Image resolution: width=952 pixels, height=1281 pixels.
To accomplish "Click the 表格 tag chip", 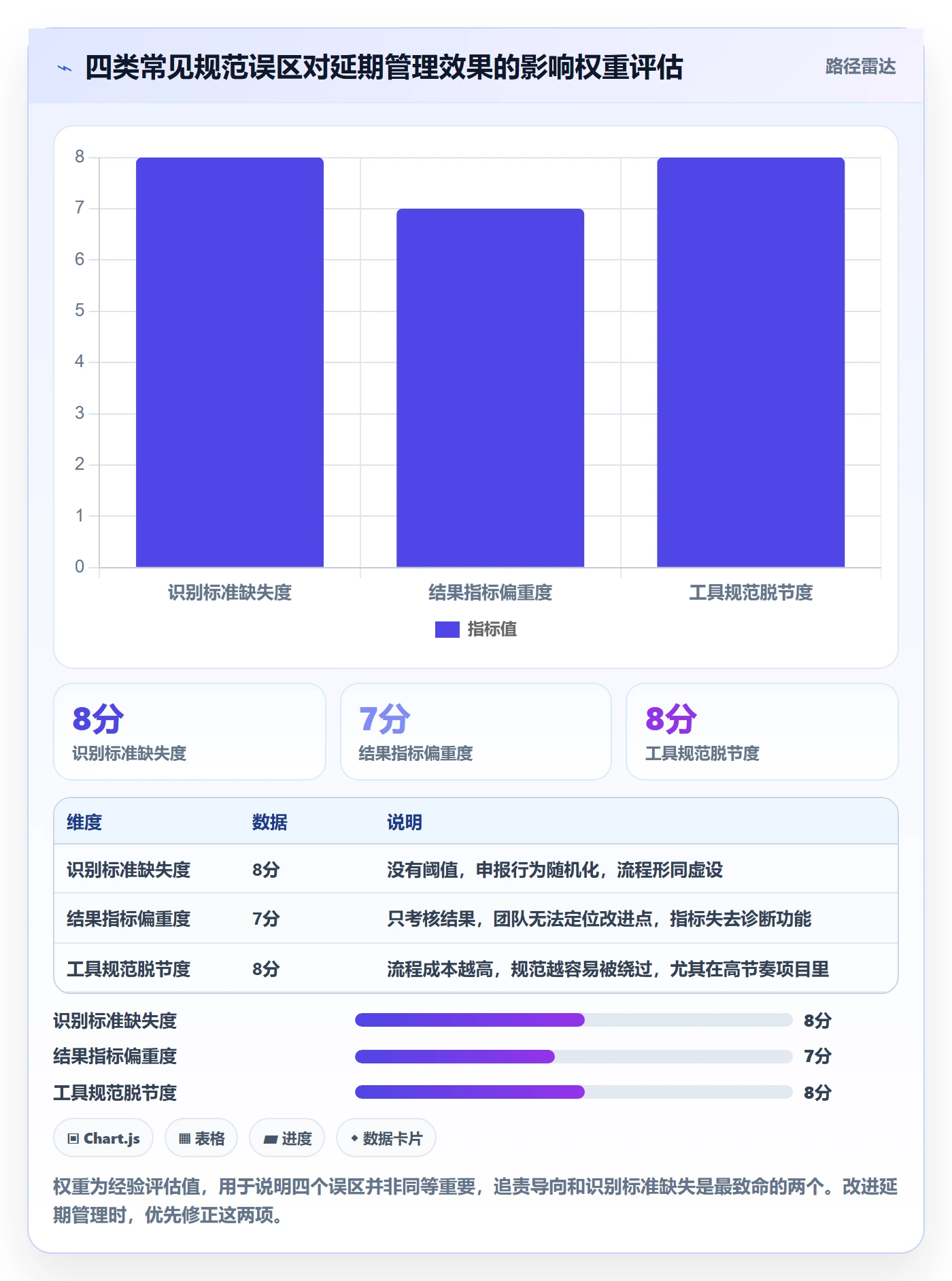I will coord(201,1138).
